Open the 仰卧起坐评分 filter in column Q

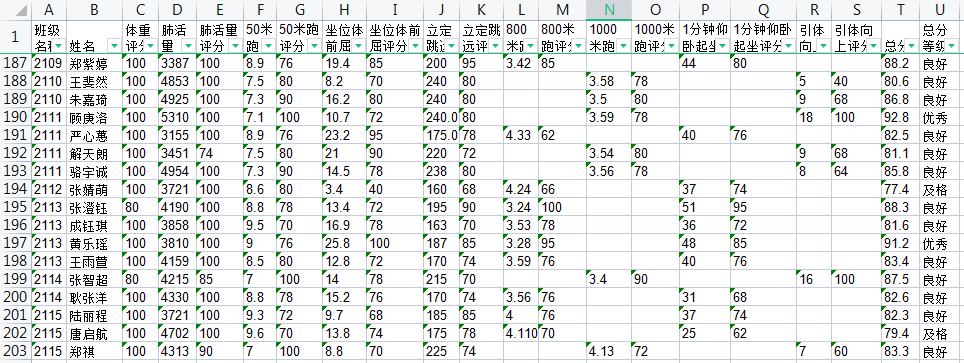[789, 46]
